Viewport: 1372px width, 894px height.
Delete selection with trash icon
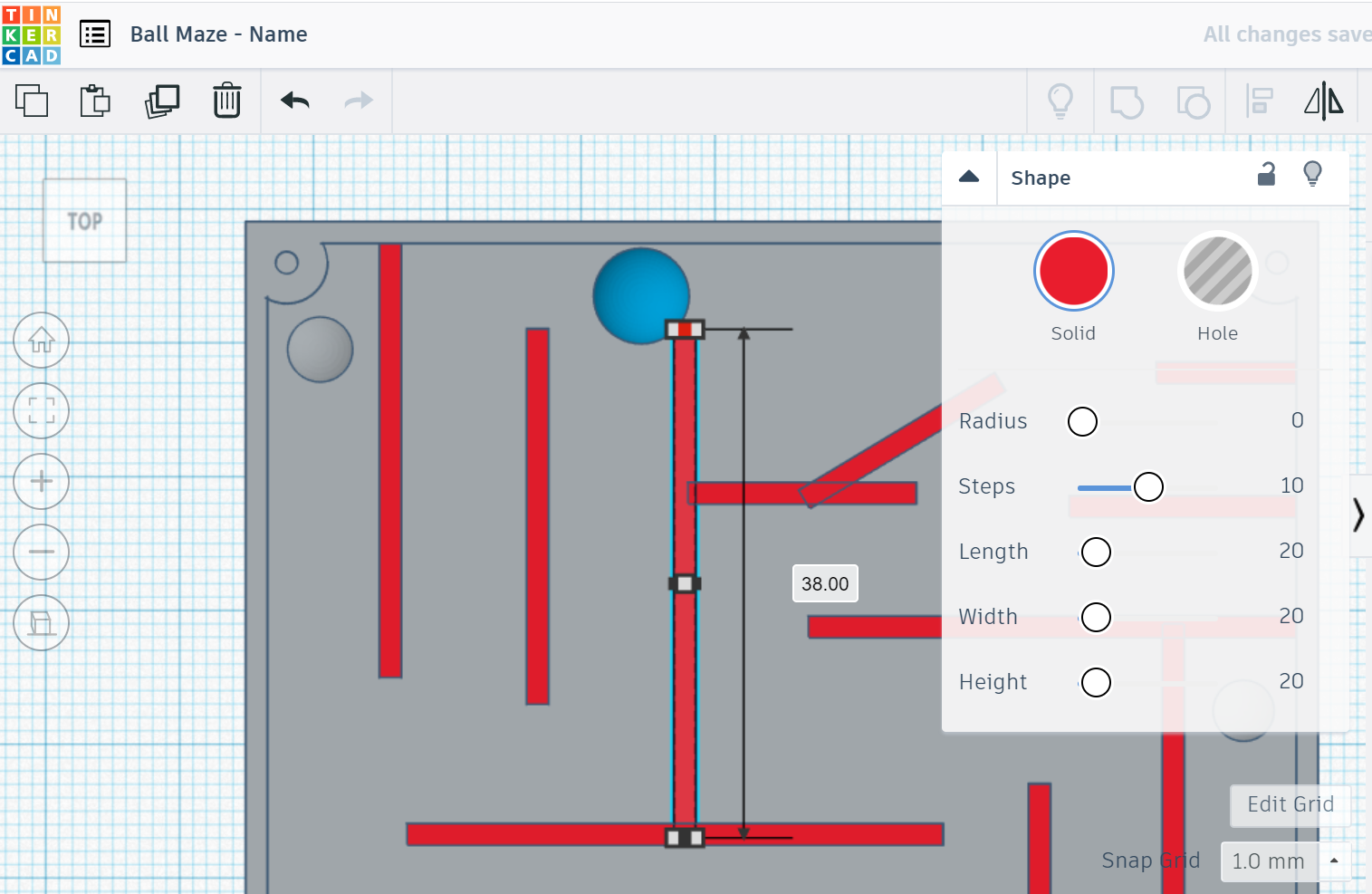226,101
